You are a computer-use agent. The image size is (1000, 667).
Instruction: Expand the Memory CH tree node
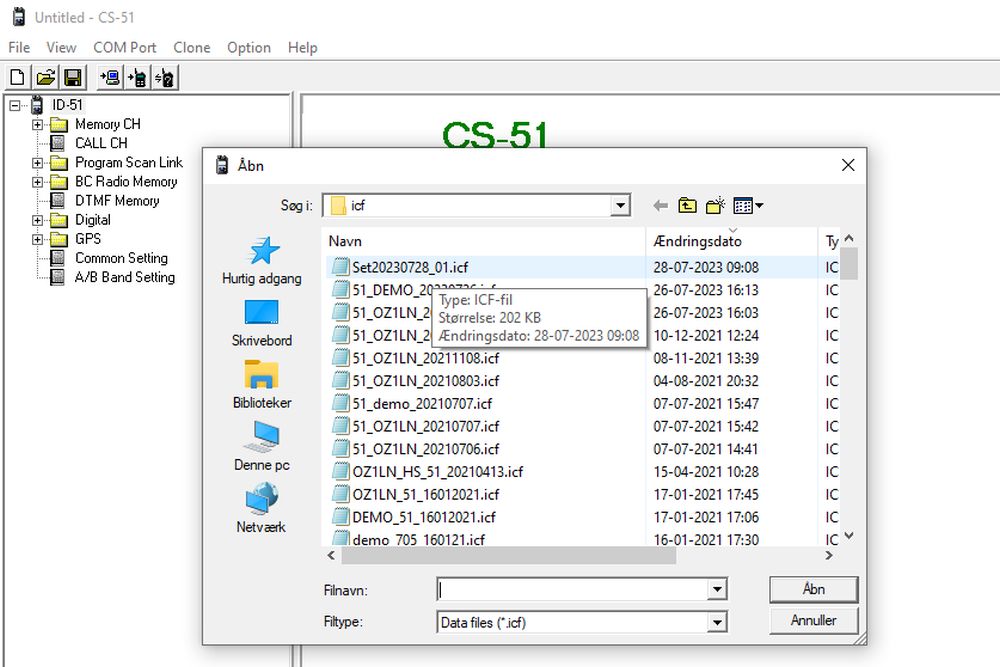coord(38,124)
